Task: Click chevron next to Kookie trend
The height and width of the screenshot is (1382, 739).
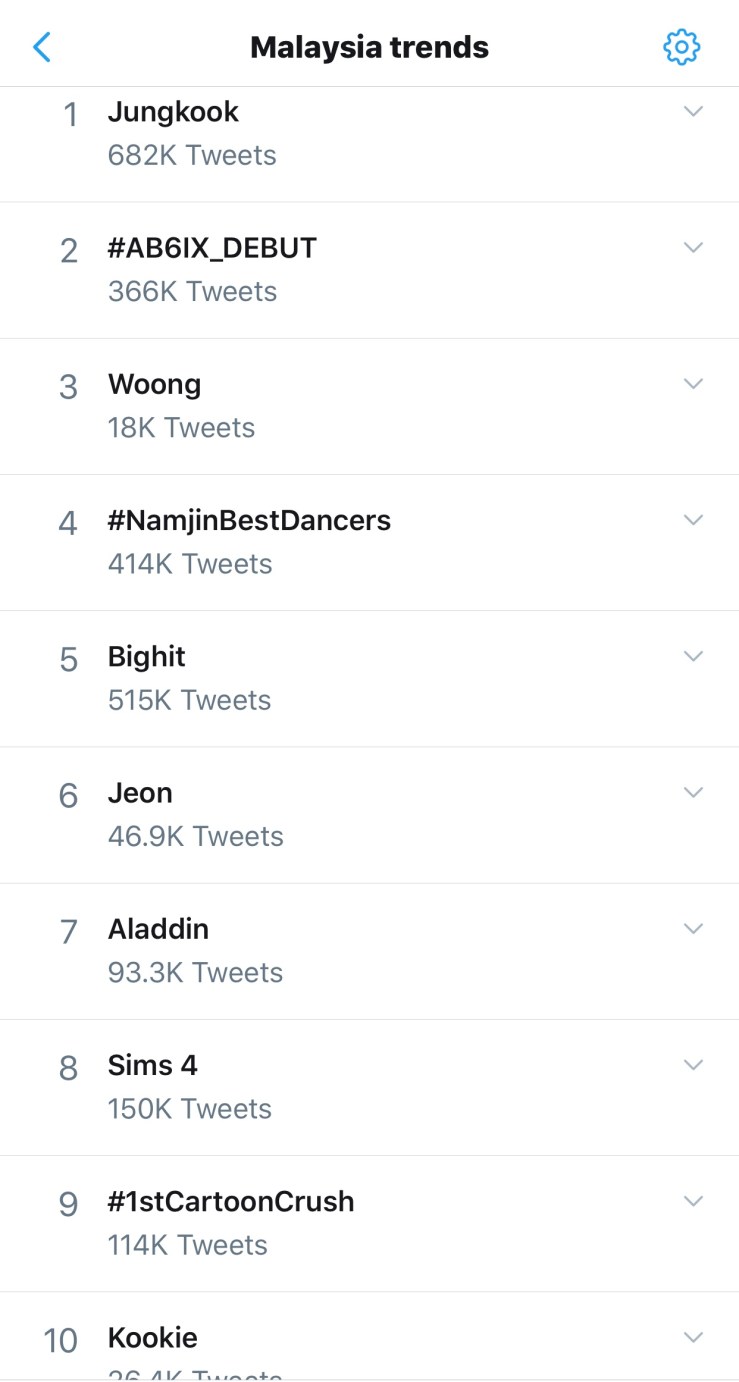Action: pyautogui.click(x=693, y=1337)
